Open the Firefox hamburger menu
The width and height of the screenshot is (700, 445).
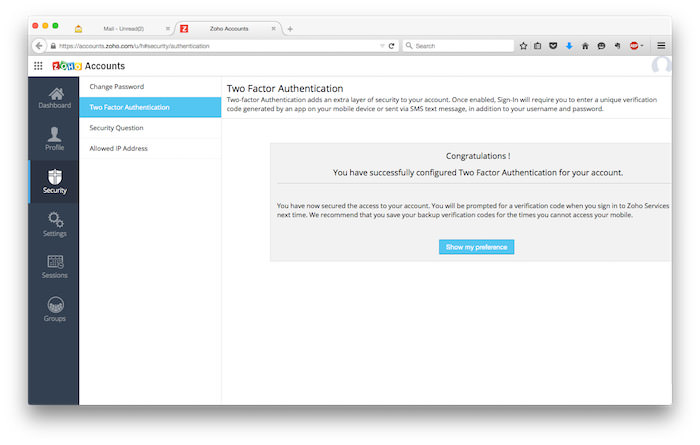click(661, 46)
